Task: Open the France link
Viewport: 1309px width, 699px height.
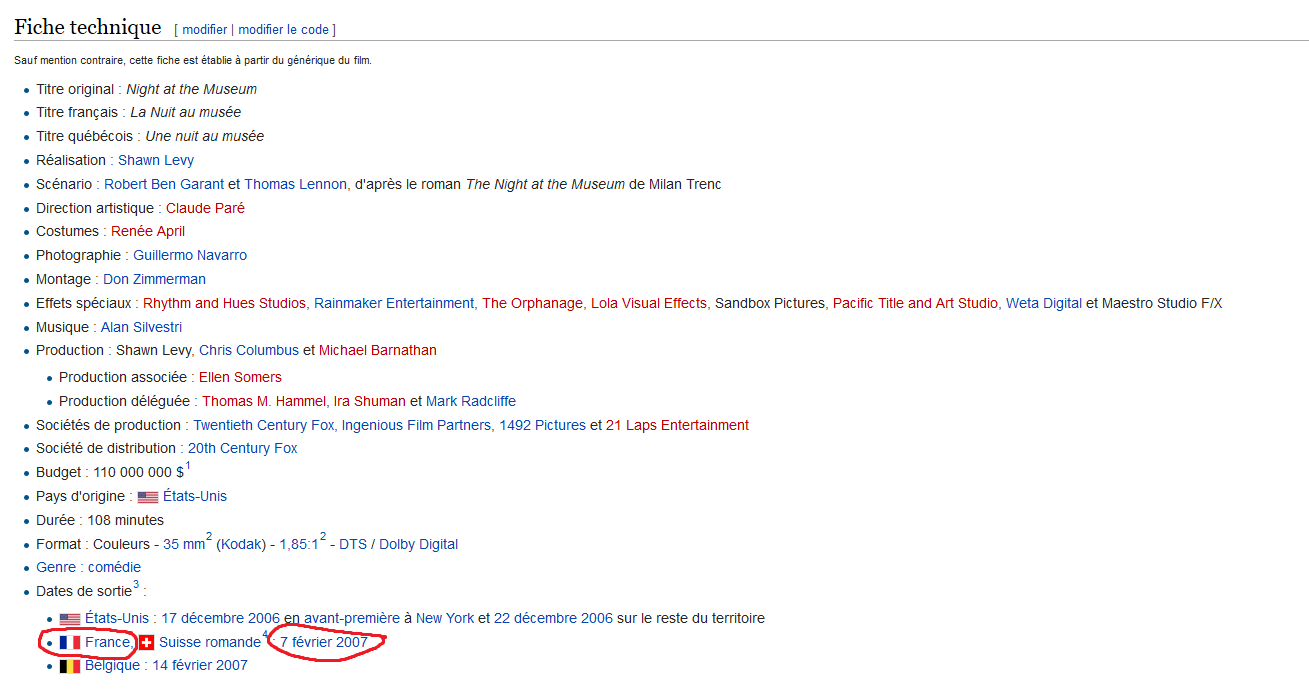Action: (107, 642)
